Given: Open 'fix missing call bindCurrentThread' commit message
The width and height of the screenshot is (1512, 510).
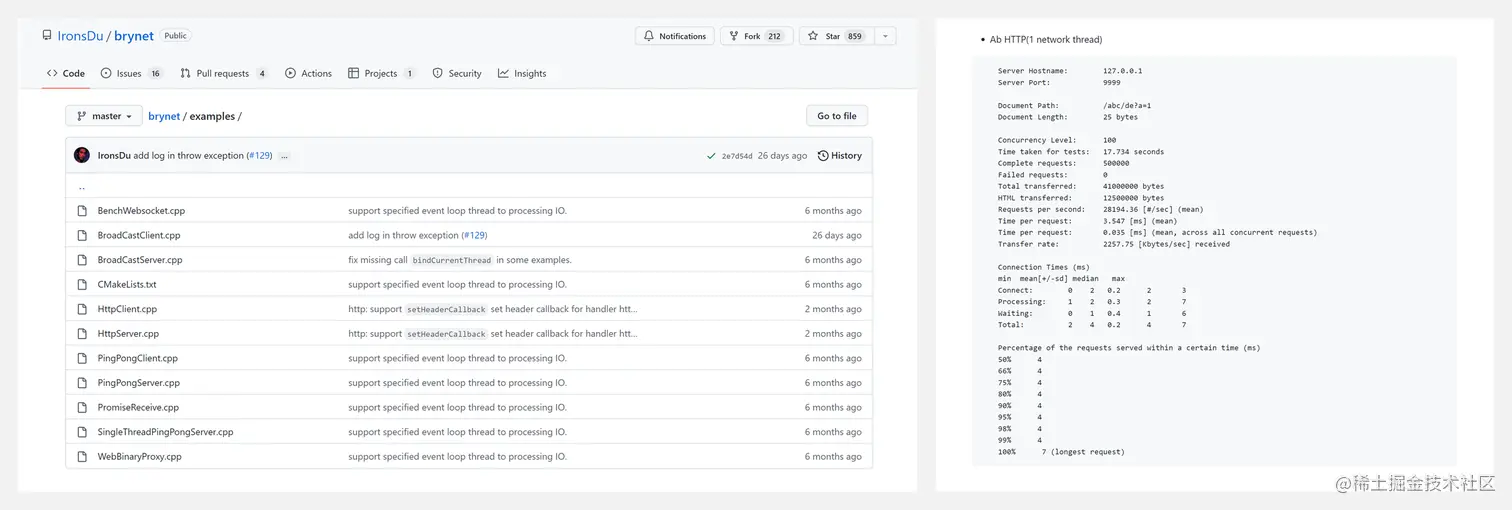Looking at the screenshot, I should pyautogui.click(x=460, y=260).
